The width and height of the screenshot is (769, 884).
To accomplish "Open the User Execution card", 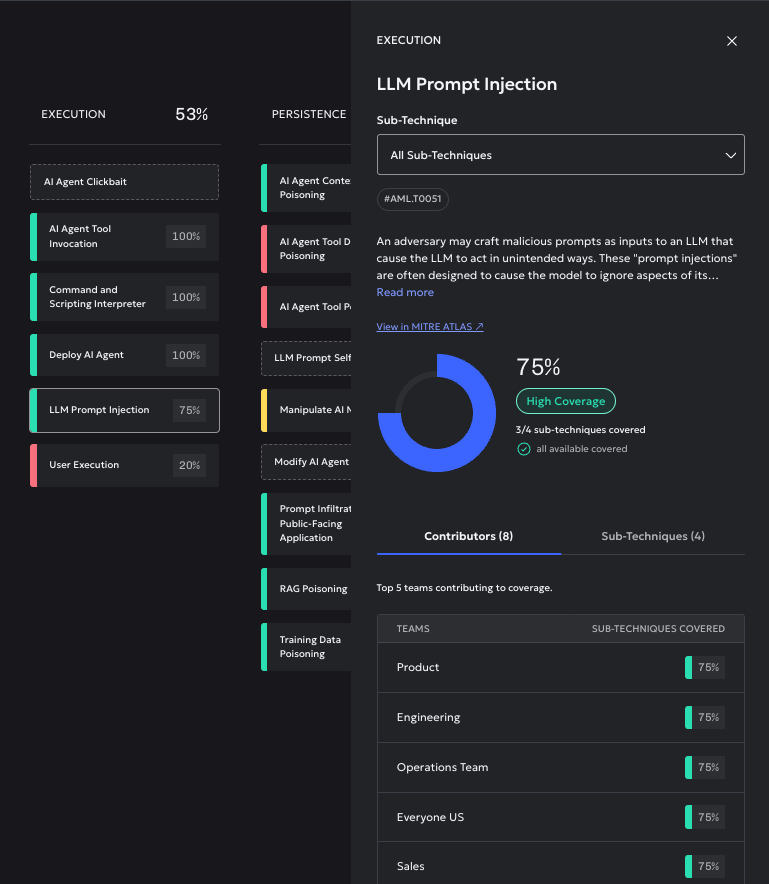I will coord(124,466).
